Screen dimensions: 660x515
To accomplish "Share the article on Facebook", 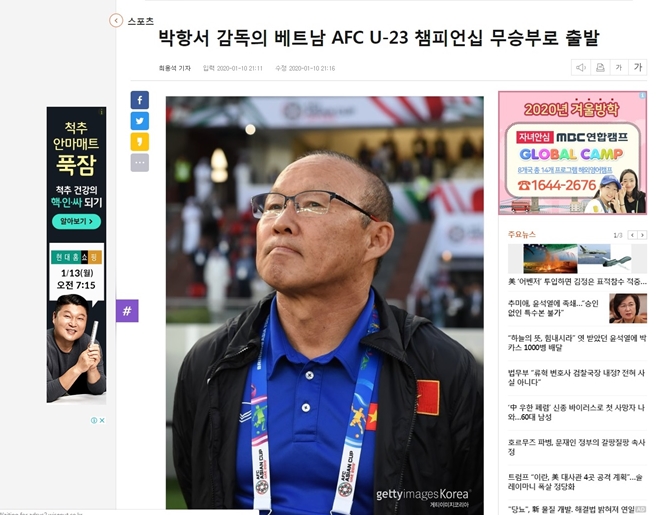I will point(140,100).
